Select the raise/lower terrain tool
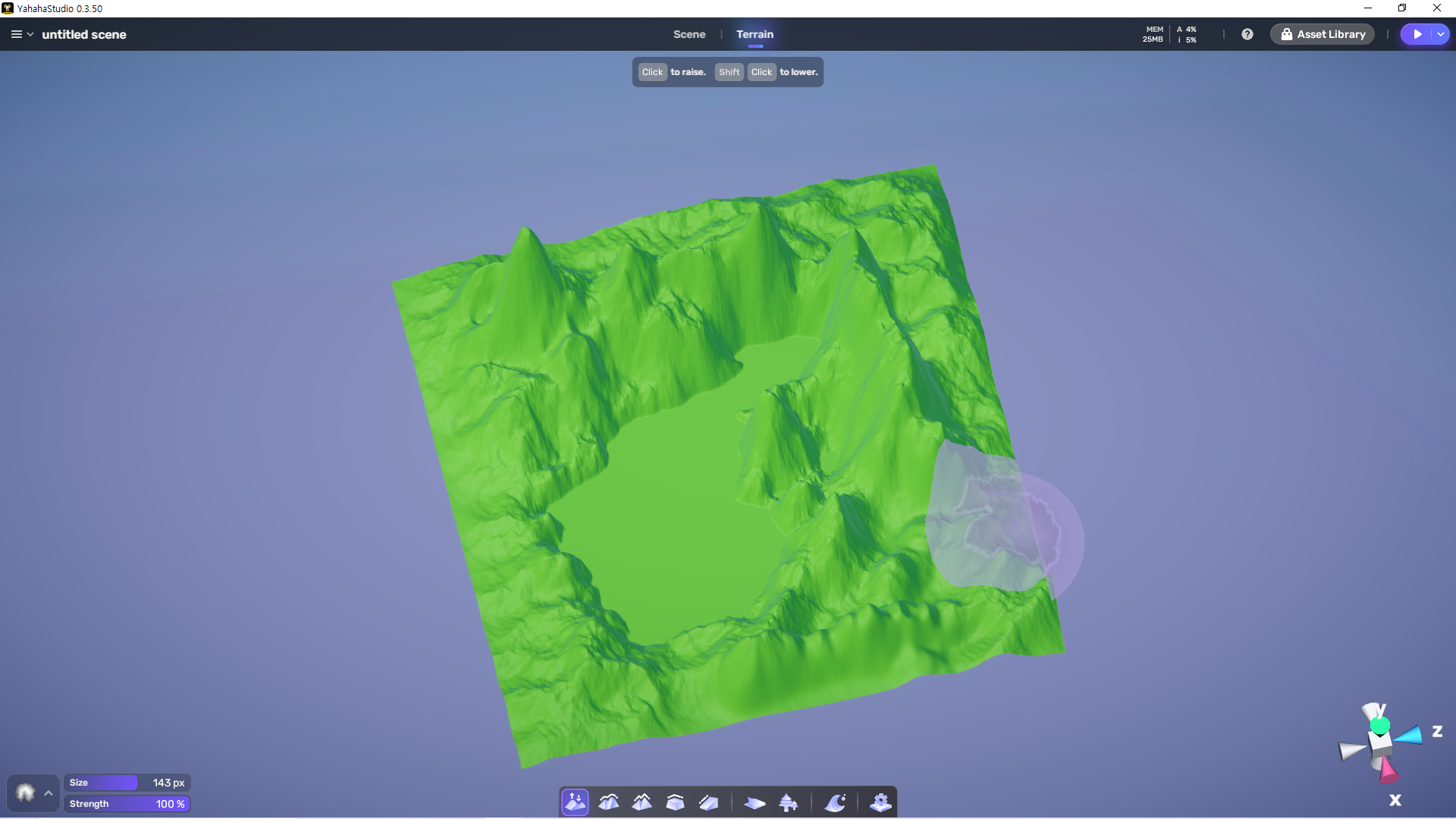This screenshot has height=819, width=1456. coord(575,802)
